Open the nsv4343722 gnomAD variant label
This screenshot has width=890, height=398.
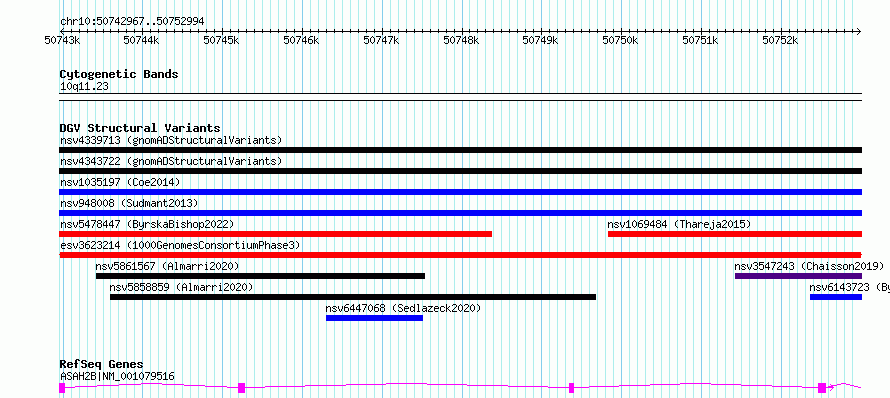[171, 161]
